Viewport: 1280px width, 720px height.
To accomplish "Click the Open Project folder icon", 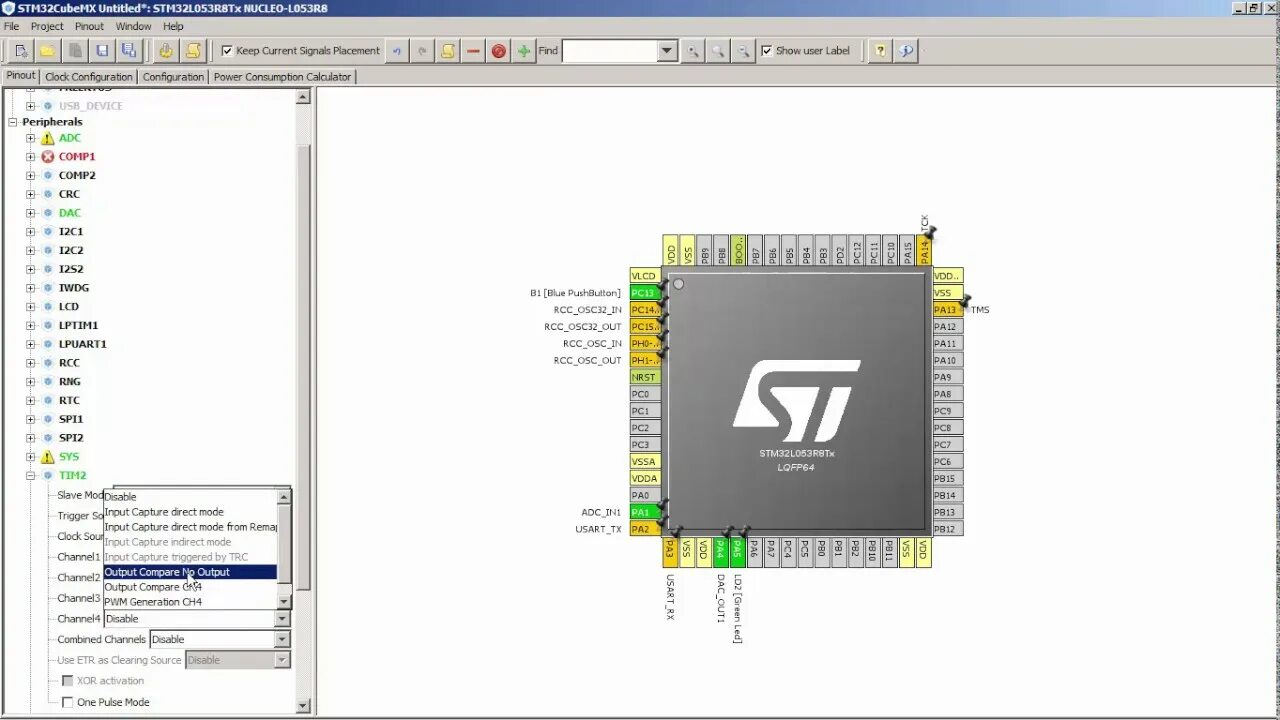I will click(x=47, y=51).
